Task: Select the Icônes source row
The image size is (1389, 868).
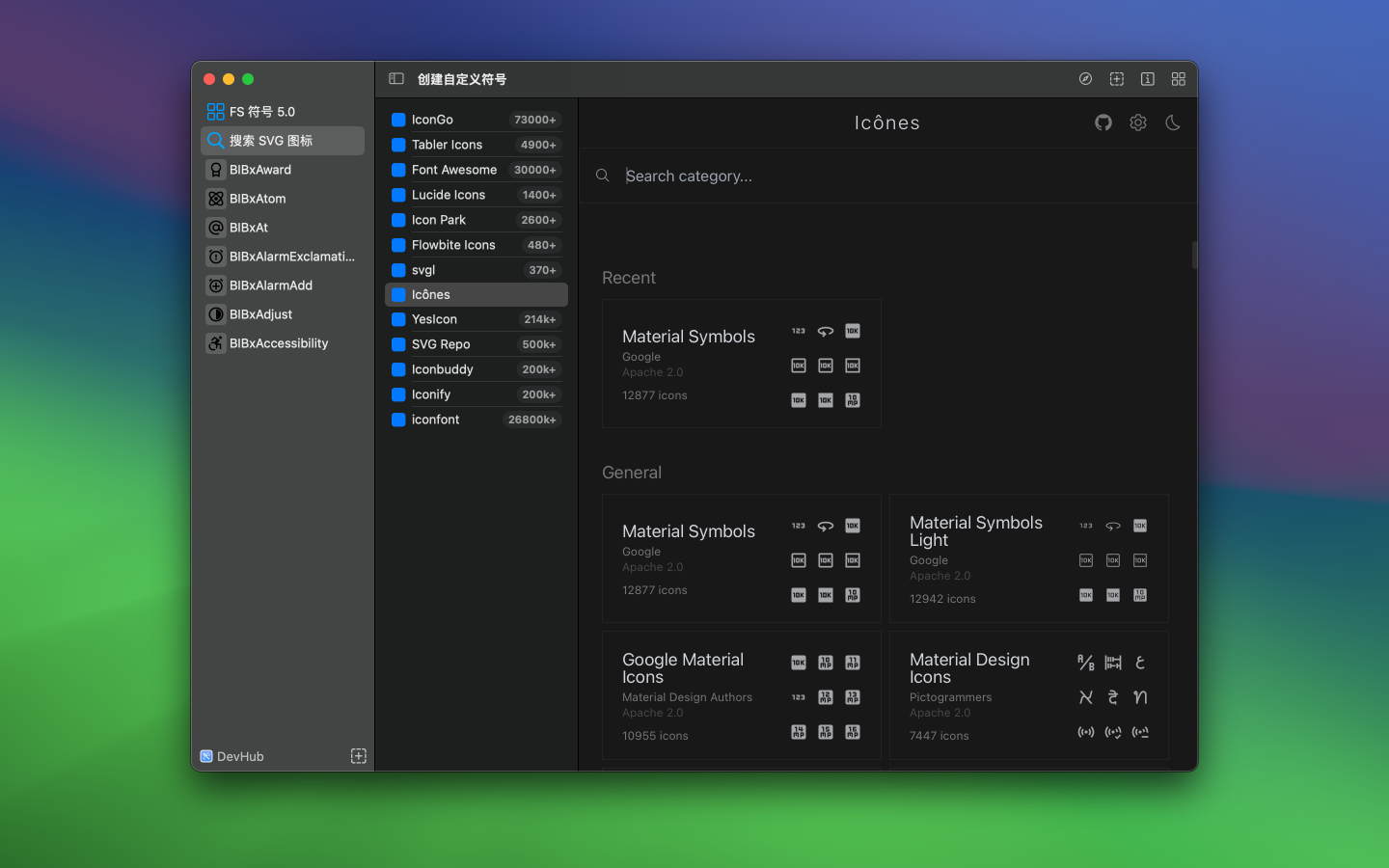Action: click(477, 294)
